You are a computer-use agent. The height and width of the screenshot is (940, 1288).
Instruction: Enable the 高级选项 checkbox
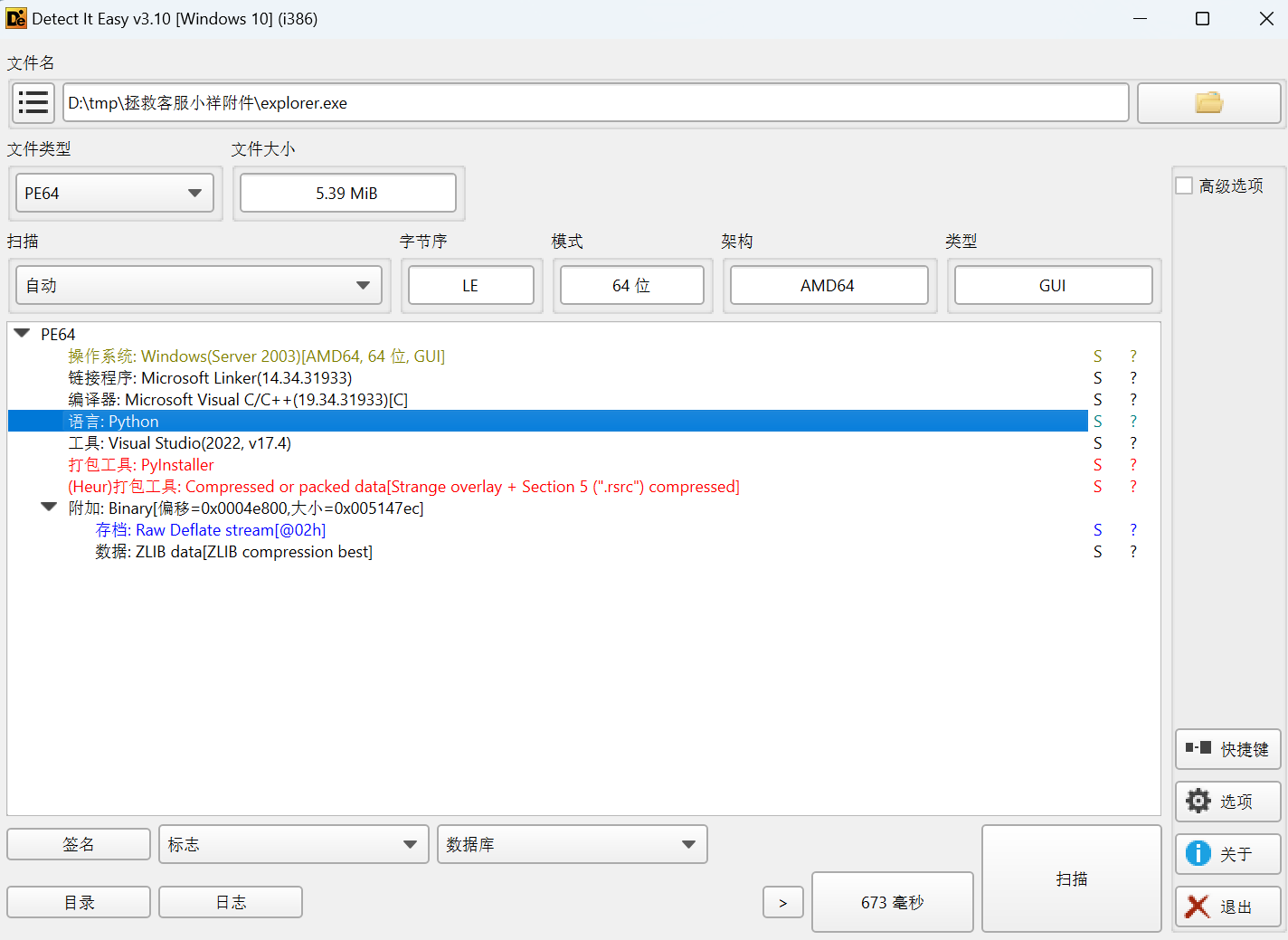pos(1184,185)
